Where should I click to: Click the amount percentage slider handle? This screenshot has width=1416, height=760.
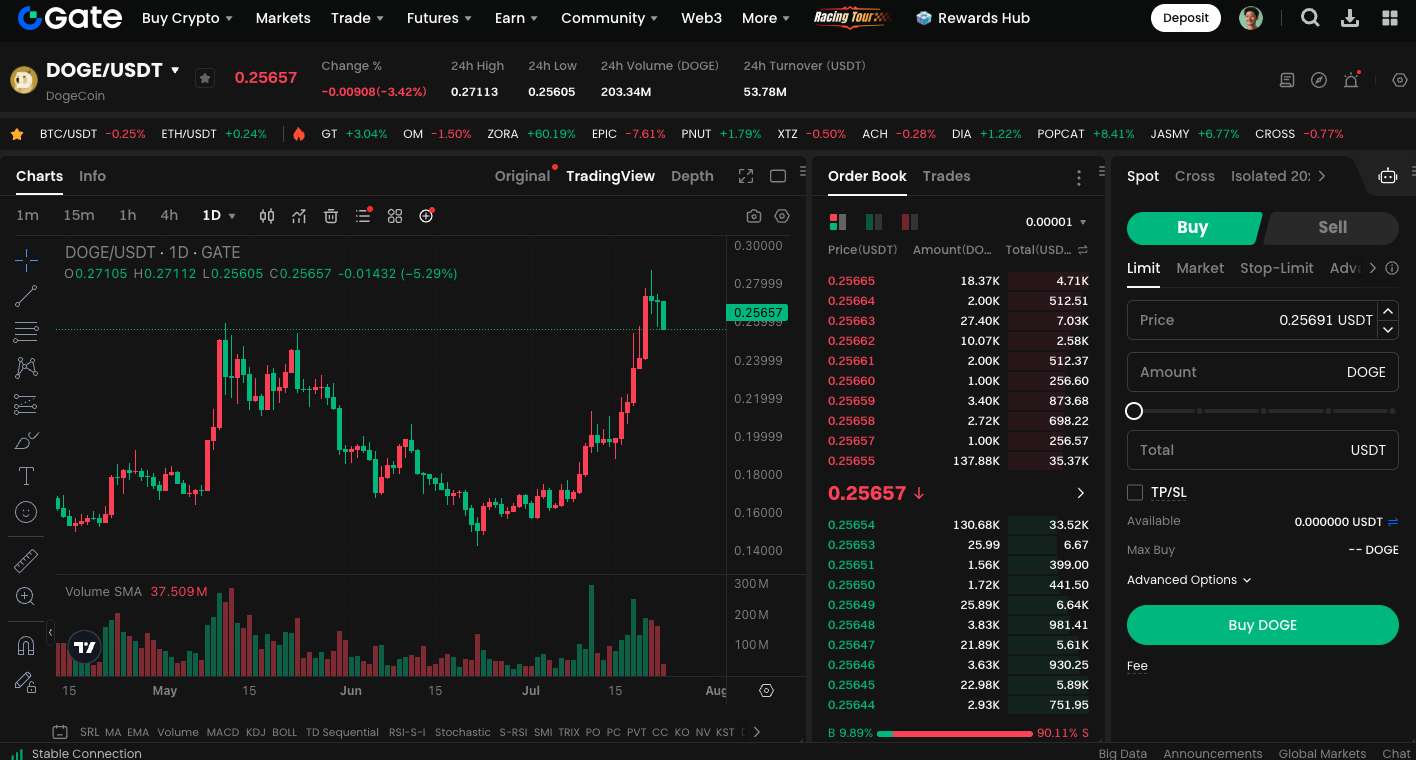tap(1134, 411)
